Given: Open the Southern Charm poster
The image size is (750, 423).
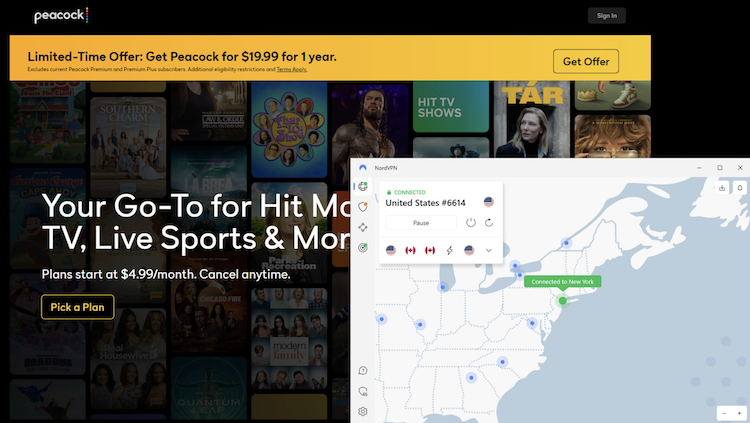Looking at the screenshot, I should [128, 147].
